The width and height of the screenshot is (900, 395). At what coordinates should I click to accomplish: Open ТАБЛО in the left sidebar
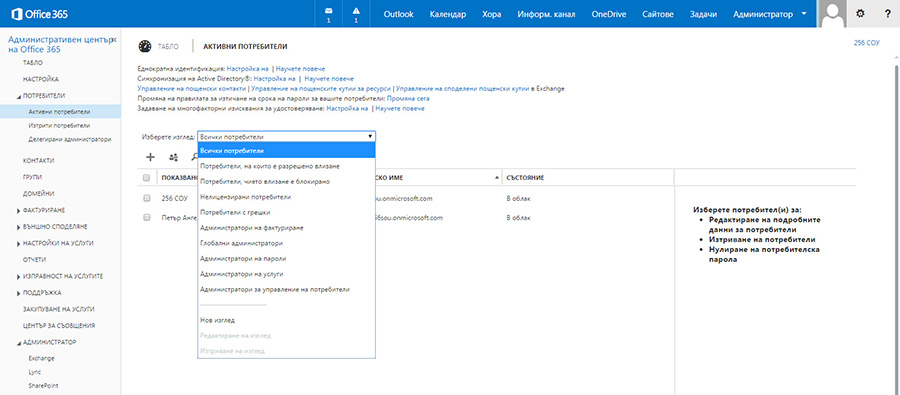(32, 62)
